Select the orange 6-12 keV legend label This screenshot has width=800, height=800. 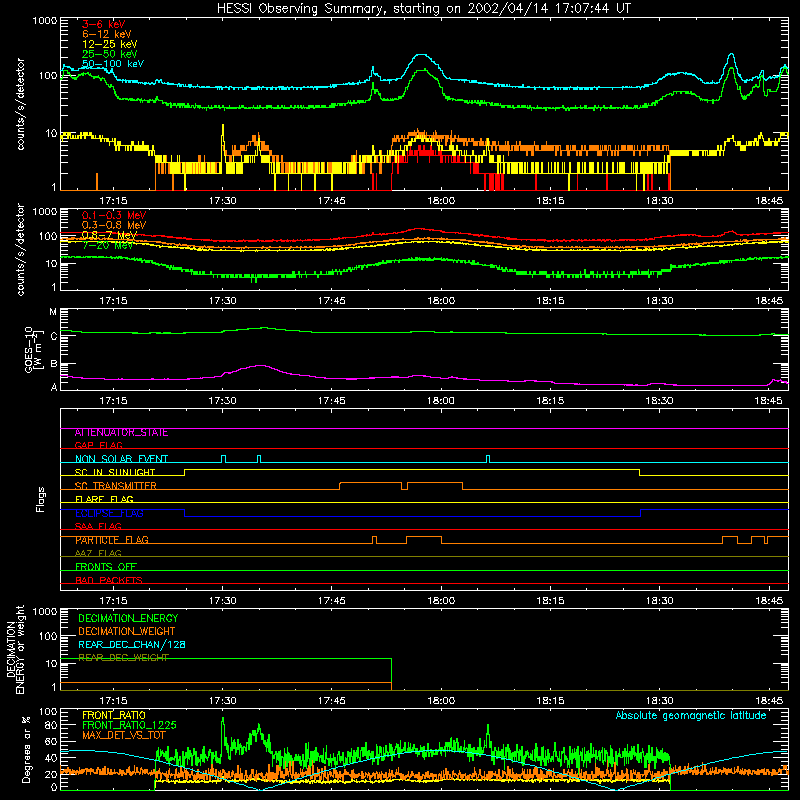(107, 34)
